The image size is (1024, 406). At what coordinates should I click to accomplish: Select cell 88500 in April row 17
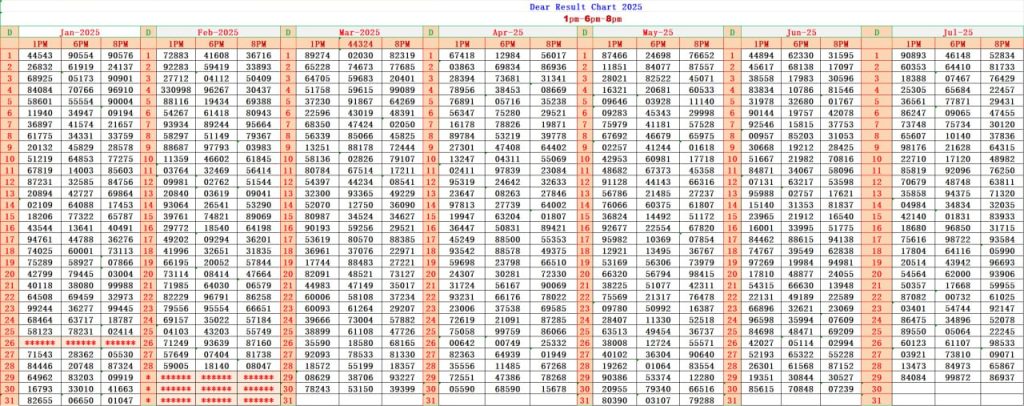click(x=507, y=240)
